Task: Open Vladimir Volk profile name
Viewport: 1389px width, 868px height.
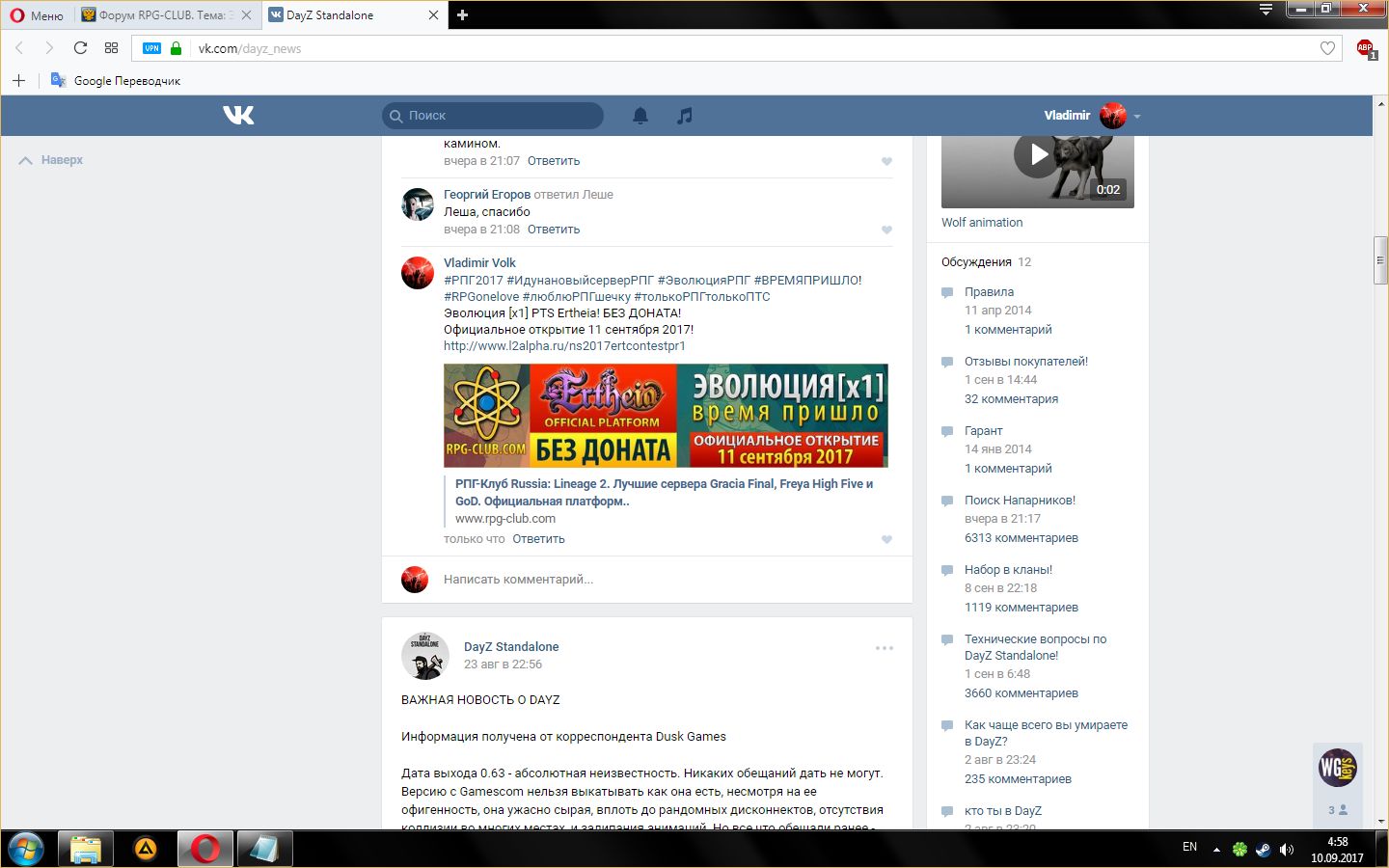Action: coord(479,262)
